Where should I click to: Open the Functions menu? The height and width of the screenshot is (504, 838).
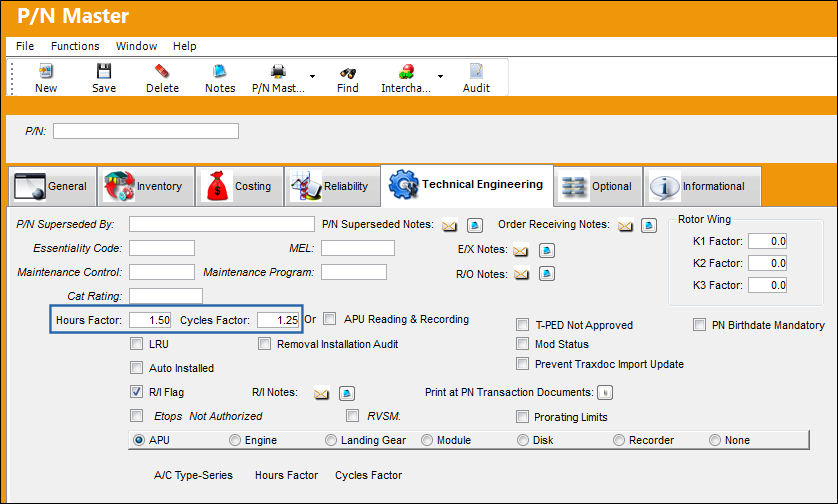click(x=75, y=46)
